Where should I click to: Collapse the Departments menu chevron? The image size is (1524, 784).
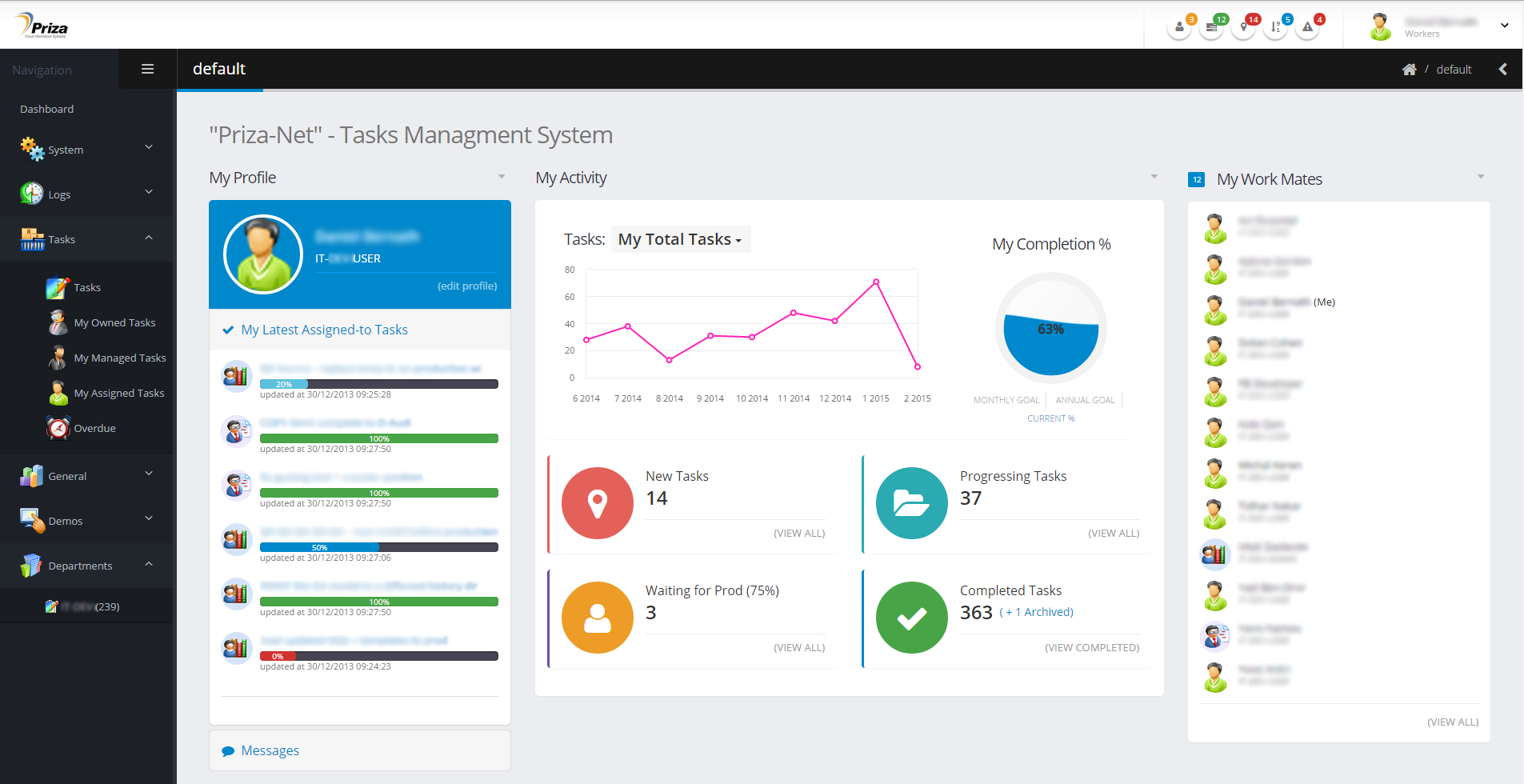(x=149, y=564)
